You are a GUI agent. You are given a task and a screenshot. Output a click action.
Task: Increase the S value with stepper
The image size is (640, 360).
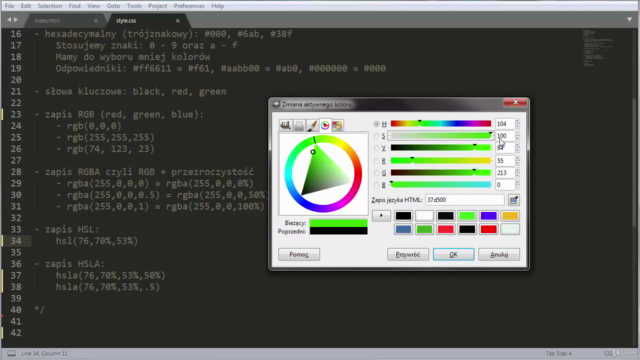click(x=517, y=133)
